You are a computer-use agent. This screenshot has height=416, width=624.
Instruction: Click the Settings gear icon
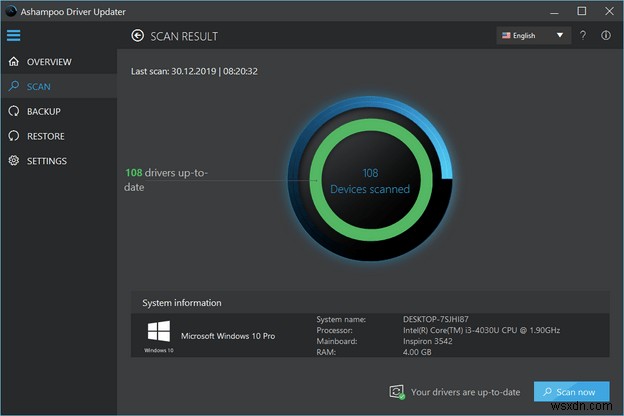[14, 160]
